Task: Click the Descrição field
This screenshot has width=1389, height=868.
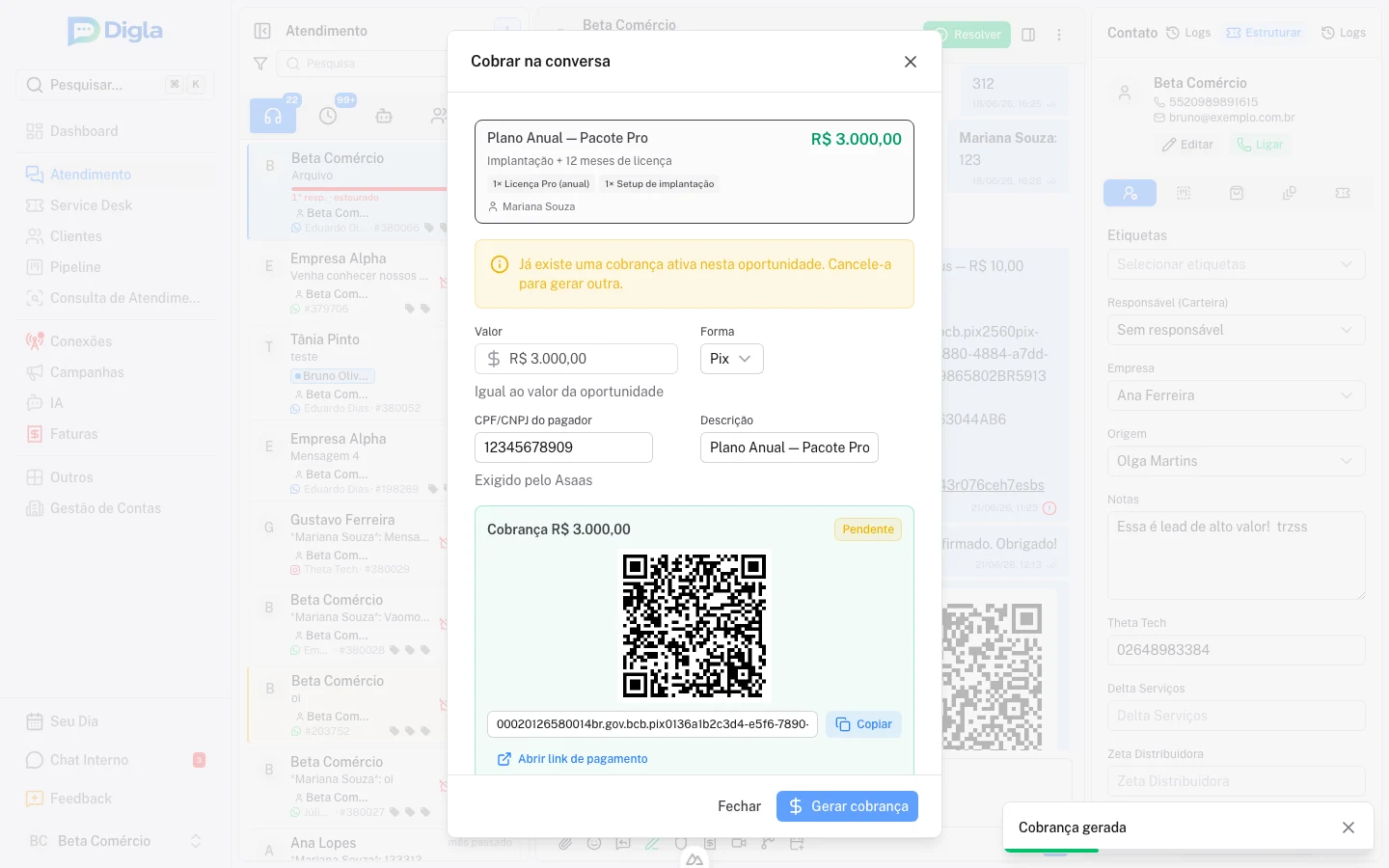Action: (789, 448)
